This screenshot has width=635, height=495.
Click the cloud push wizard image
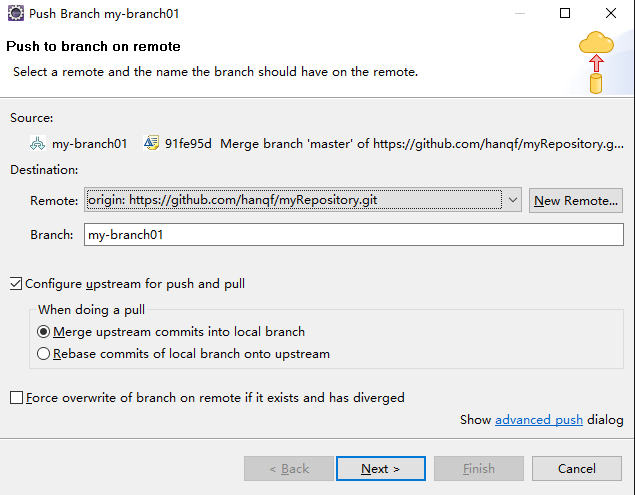(x=596, y=62)
